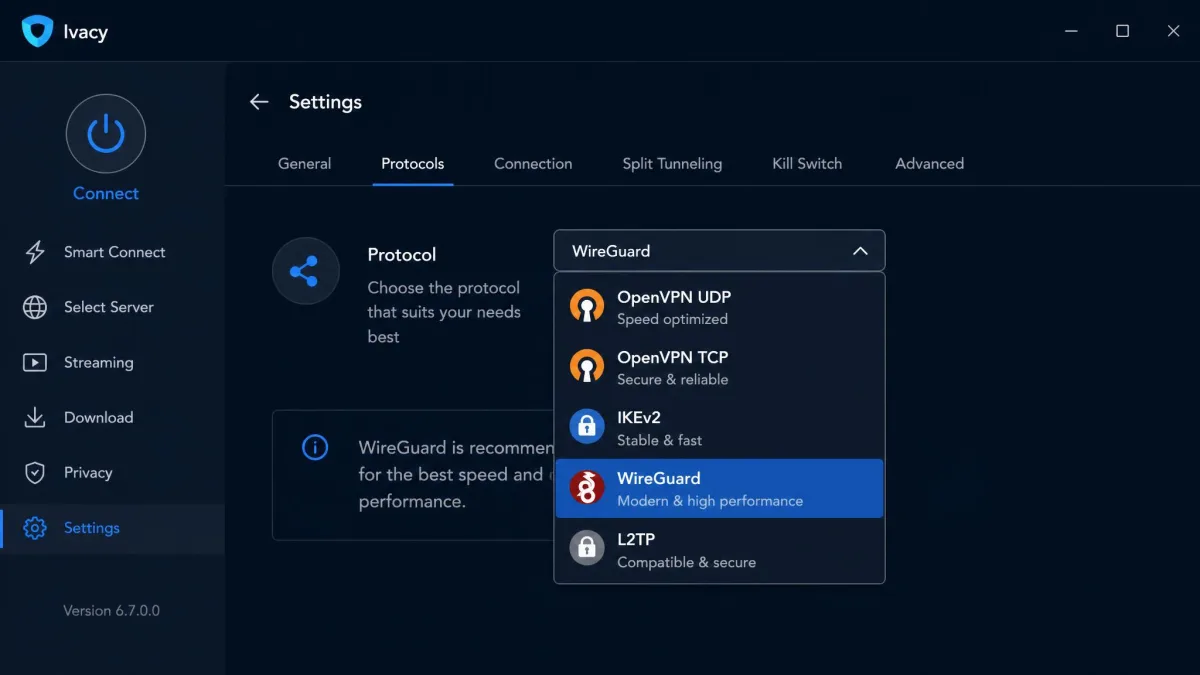
Task: Click the 'Modern & high performance' description
Action: coord(710,500)
